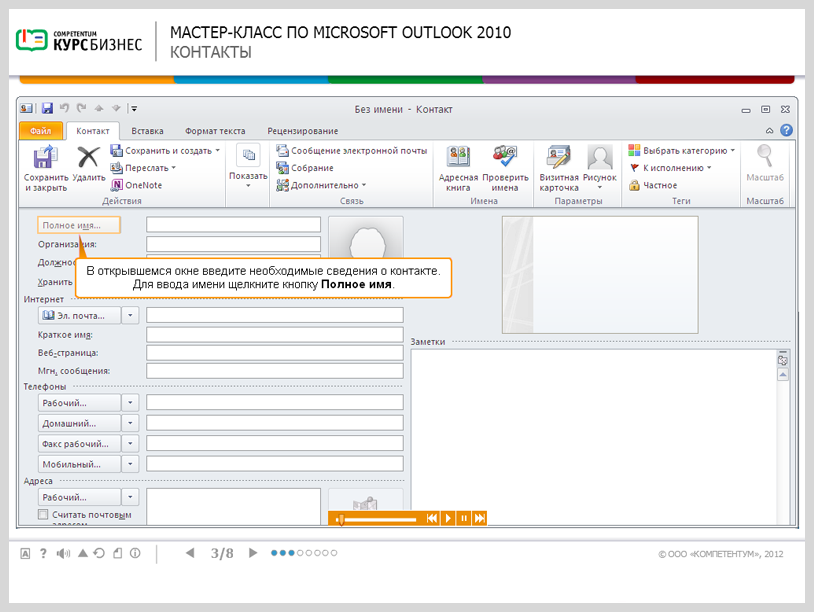814x612 pixels.
Task: Click the fast-forward button on orange player
Action: point(480,518)
